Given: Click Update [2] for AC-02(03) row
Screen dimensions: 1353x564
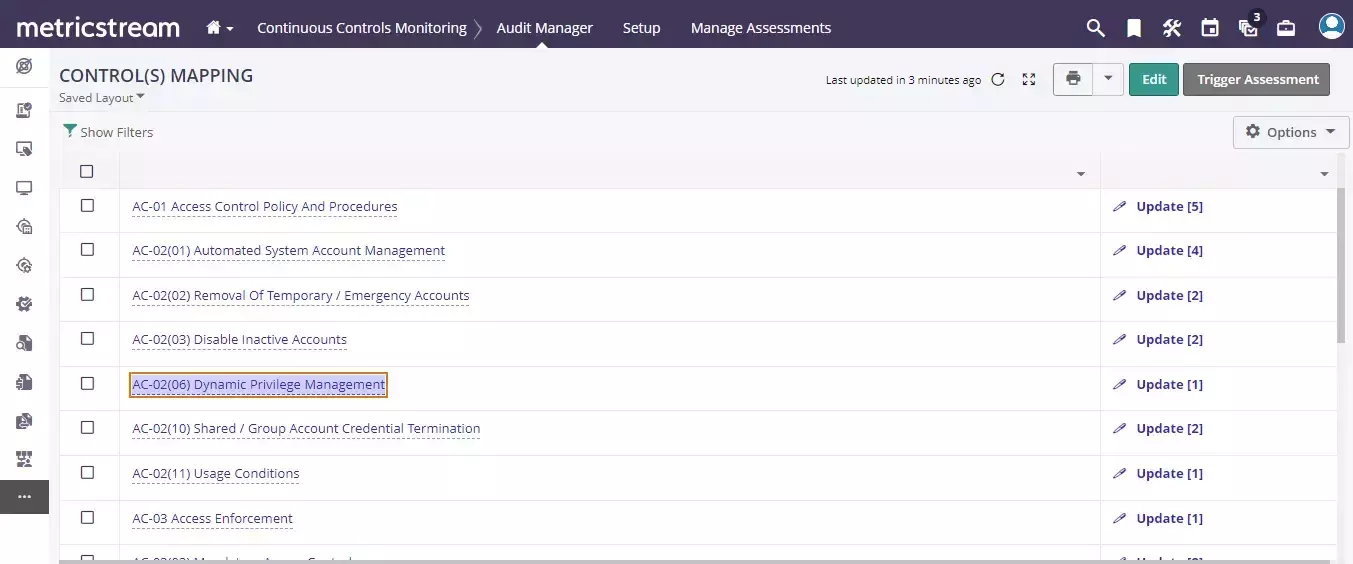Looking at the screenshot, I should click(x=1170, y=340).
